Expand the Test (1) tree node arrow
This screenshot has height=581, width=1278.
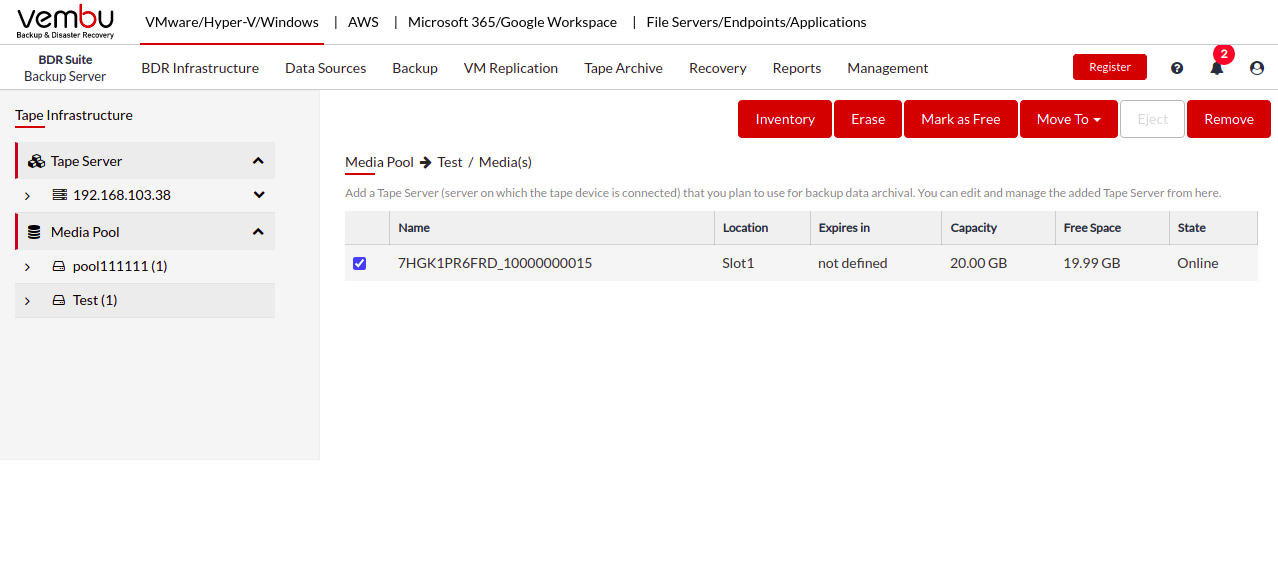pos(28,301)
